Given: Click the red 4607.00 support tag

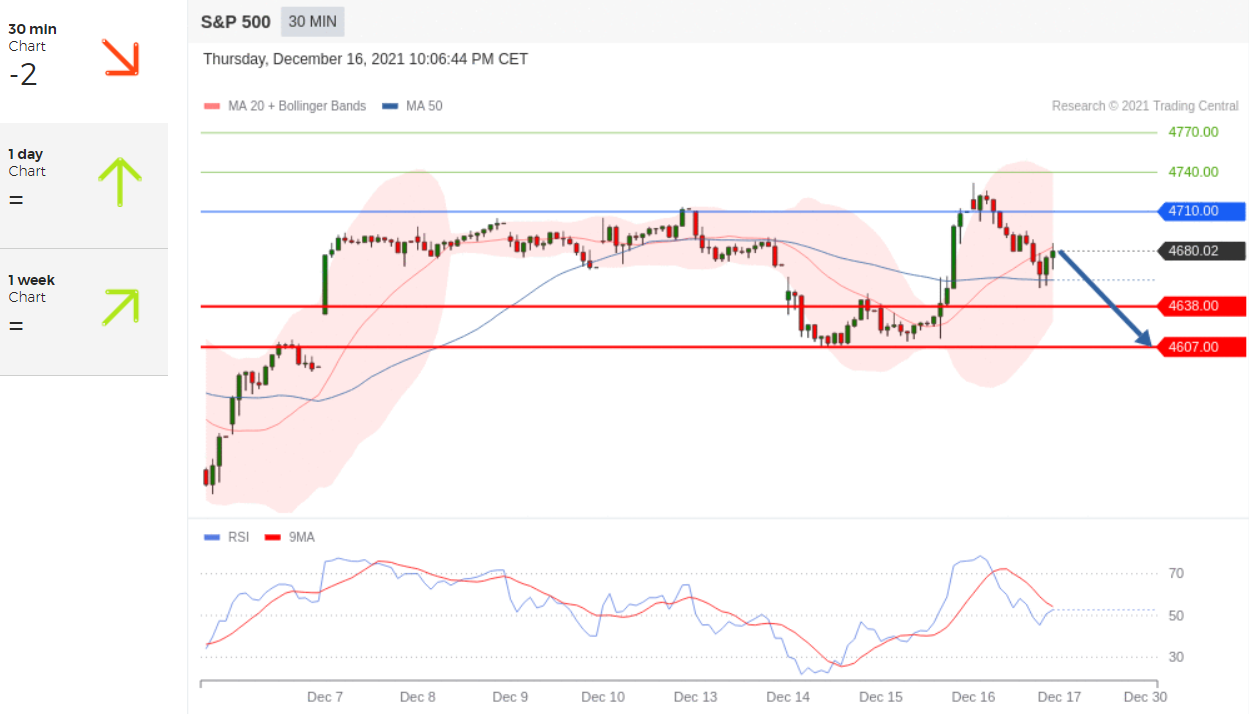Looking at the screenshot, I should 1201,347.
